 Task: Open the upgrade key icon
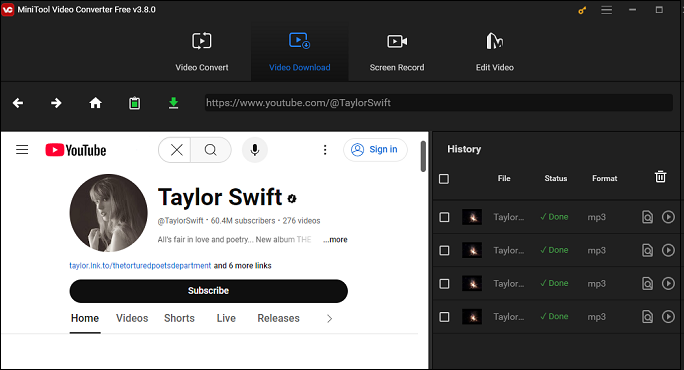tap(582, 10)
